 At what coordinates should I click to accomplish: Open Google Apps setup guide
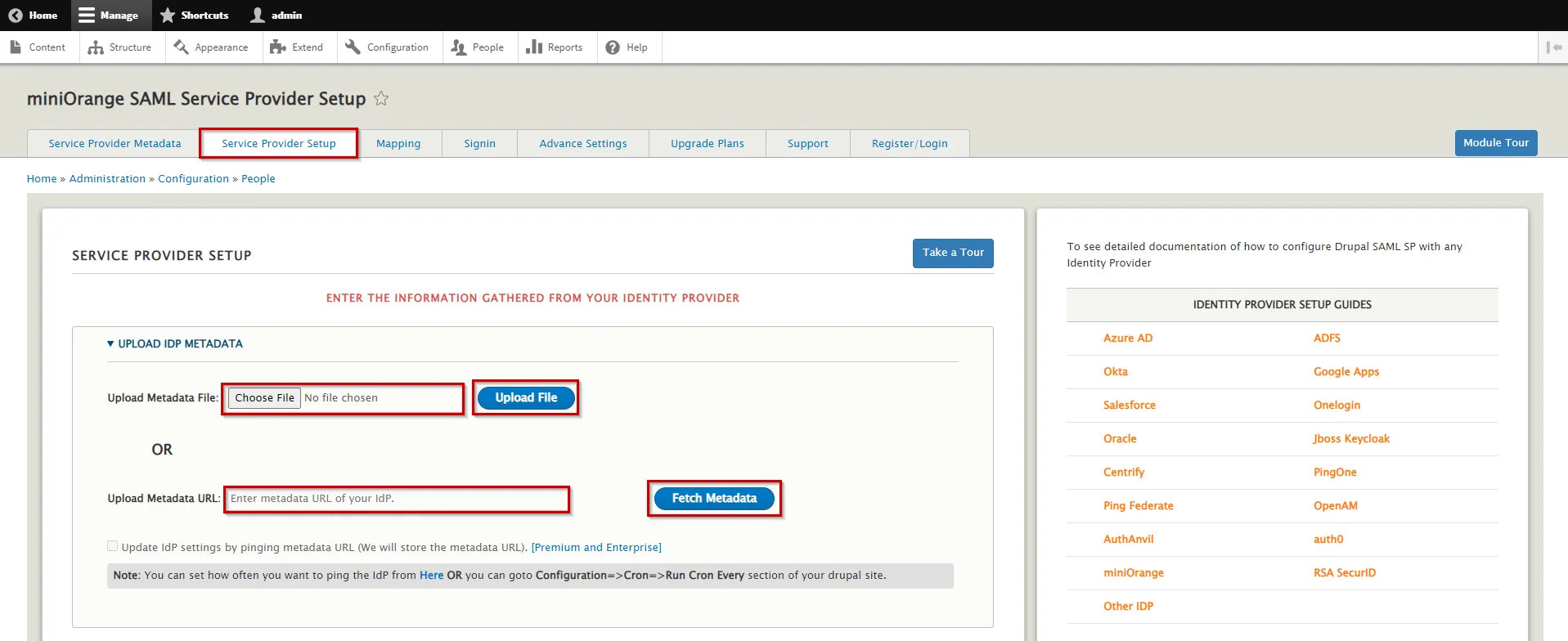pos(1346,371)
